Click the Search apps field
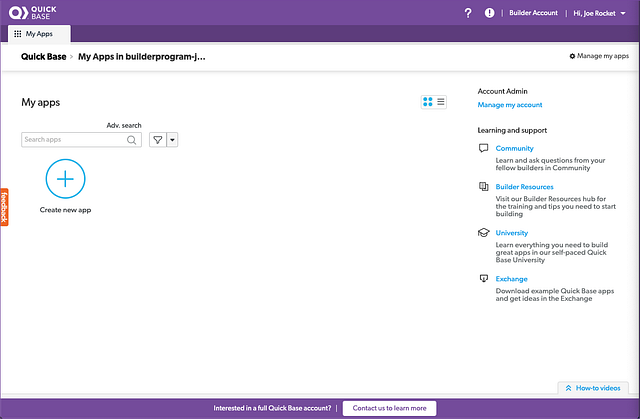 pos(81,140)
